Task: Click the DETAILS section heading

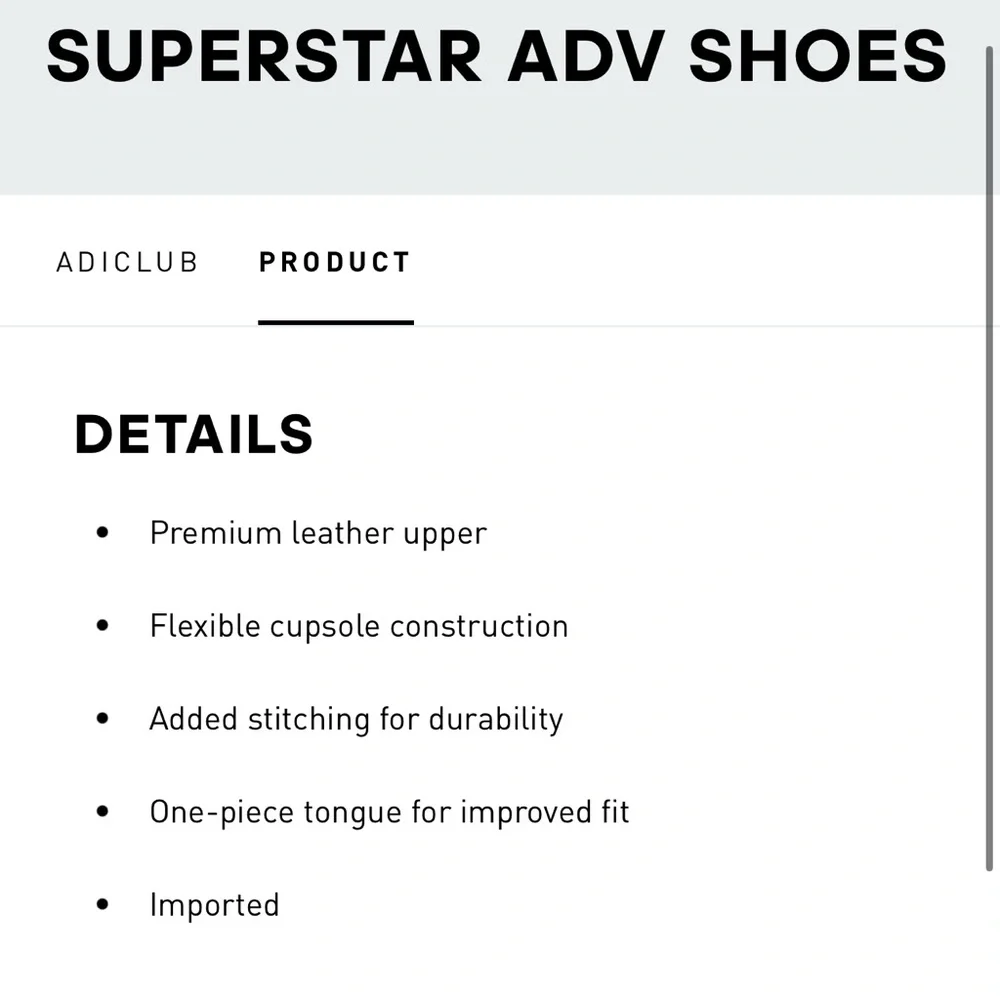Action: [x=193, y=433]
